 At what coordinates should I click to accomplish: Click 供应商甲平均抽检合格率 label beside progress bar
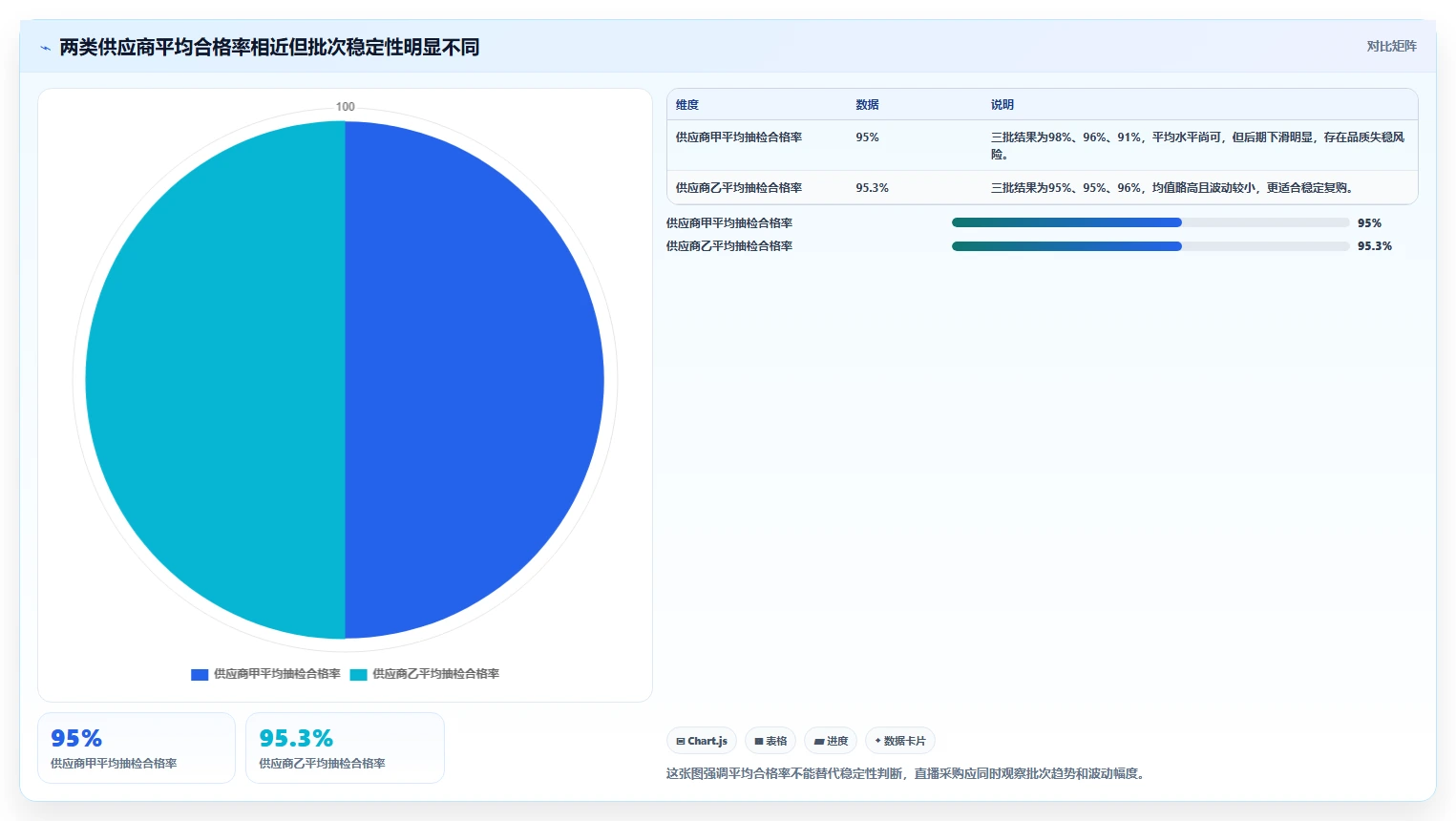(729, 223)
